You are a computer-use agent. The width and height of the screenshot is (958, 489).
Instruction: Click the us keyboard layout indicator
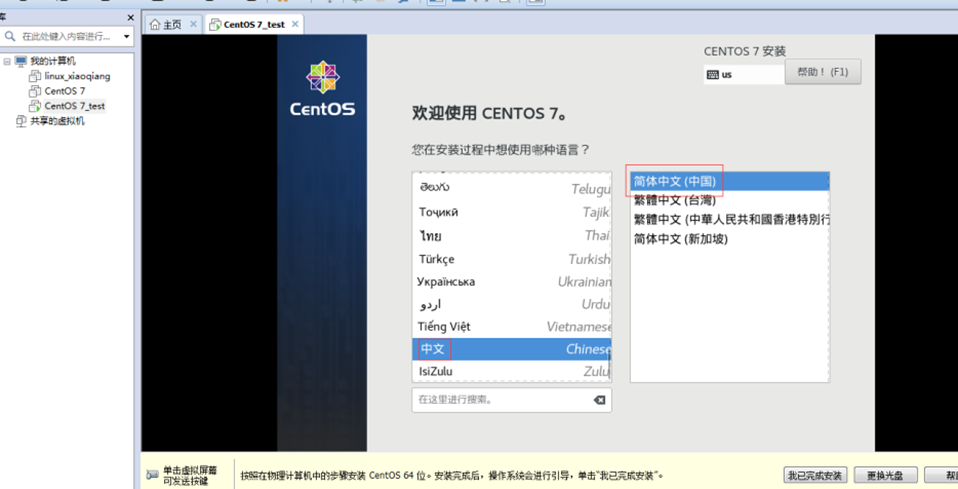744,75
